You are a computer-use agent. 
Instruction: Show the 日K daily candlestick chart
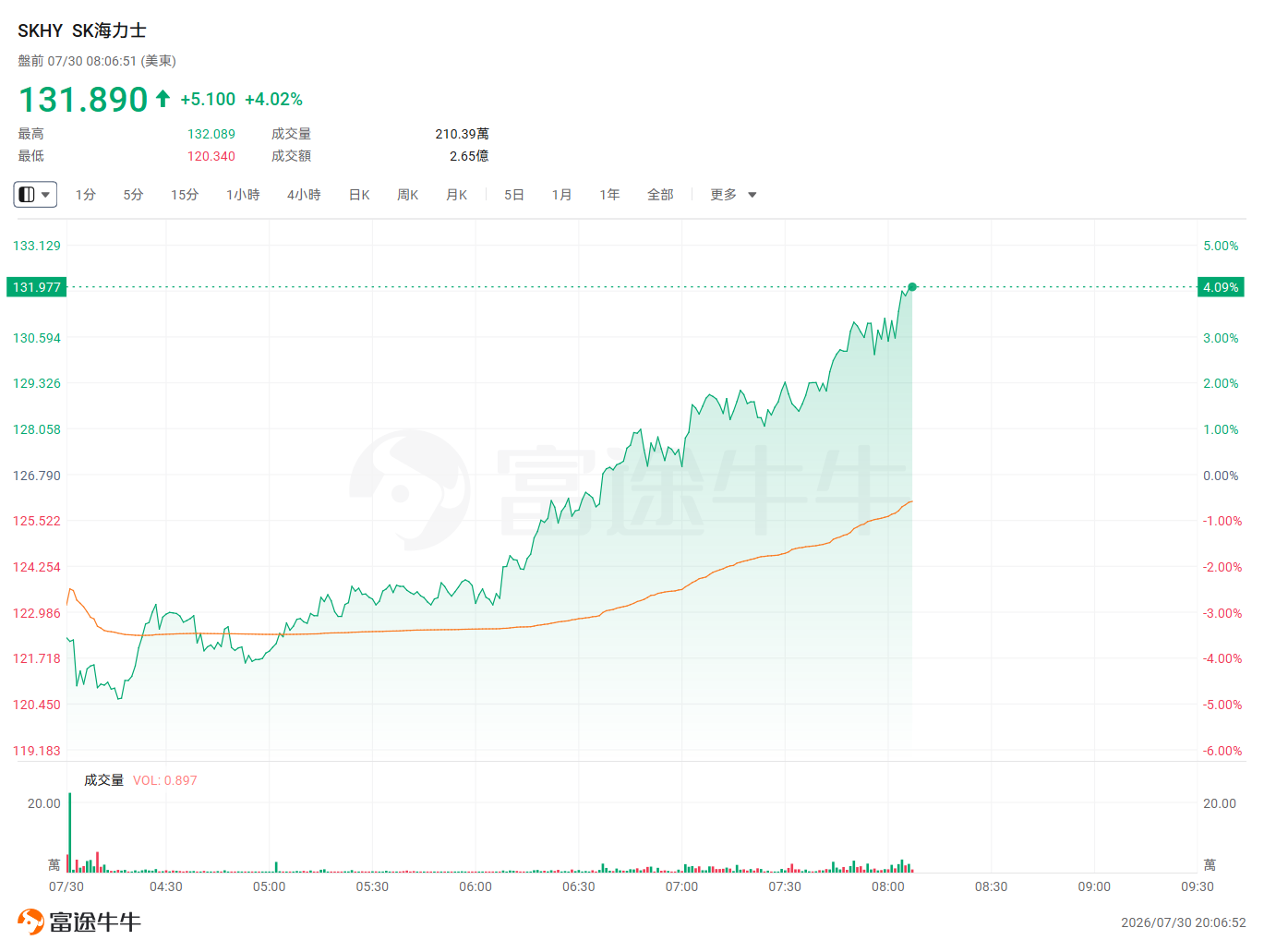tap(359, 195)
